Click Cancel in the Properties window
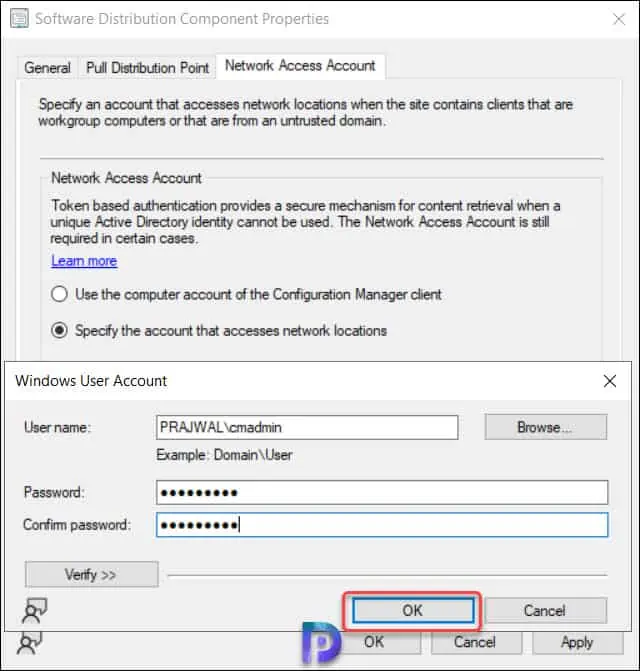 coord(476,642)
